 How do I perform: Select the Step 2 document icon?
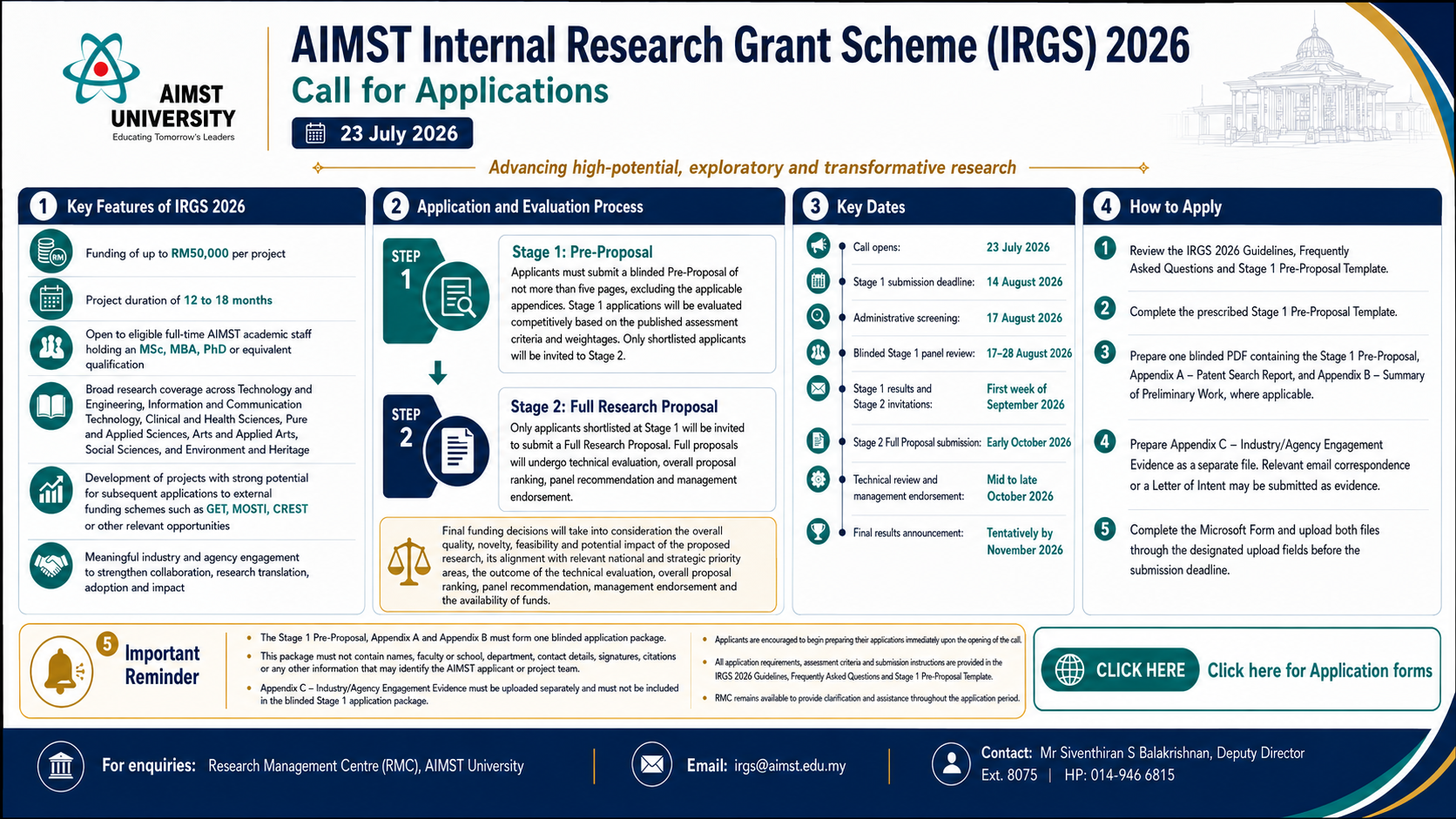[456, 453]
